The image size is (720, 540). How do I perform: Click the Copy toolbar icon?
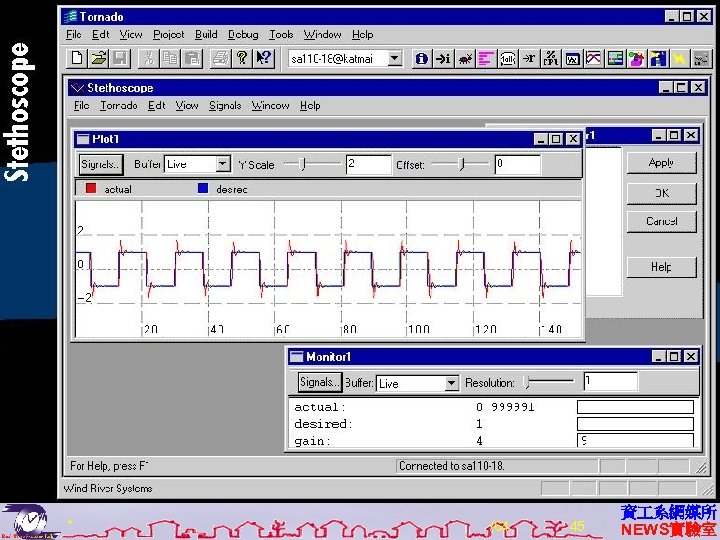(170, 58)
